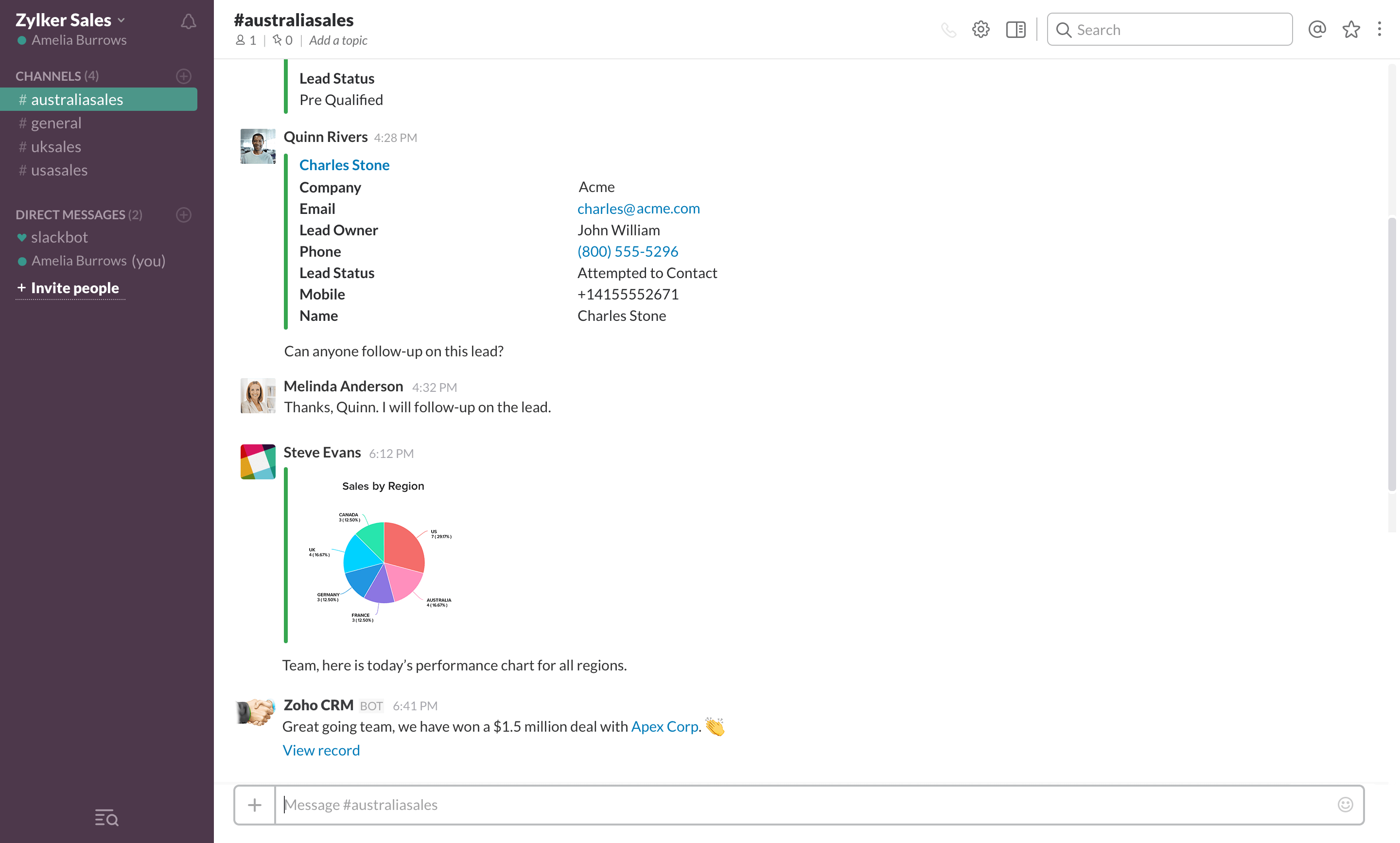Viewport: 1400px width, 843px height.
Task: Show mentions with the @ icon
Action: coord(1316,30)
